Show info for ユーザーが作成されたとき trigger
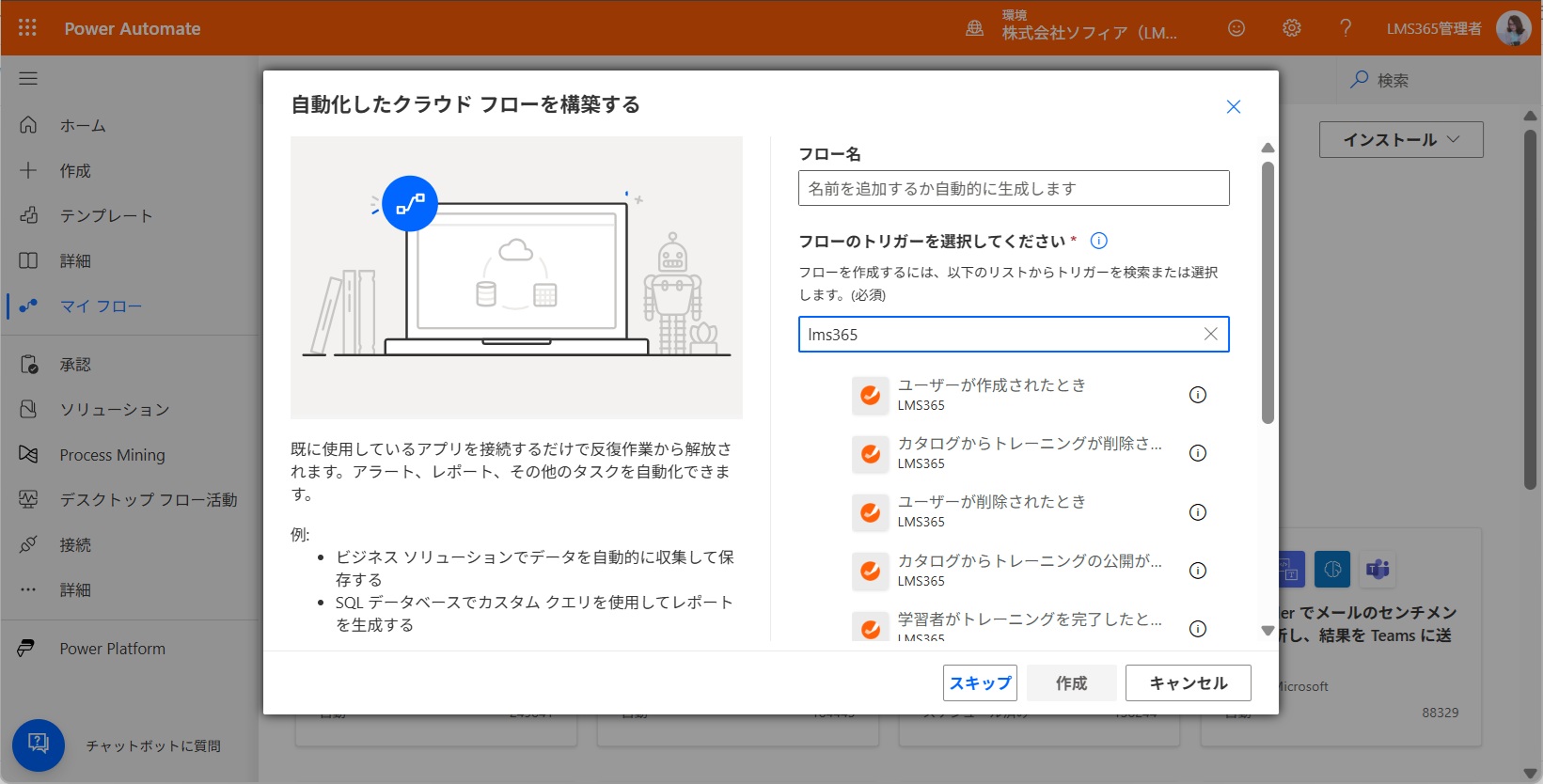This screenshot has height=784, width=1543. coord(1198,395)
